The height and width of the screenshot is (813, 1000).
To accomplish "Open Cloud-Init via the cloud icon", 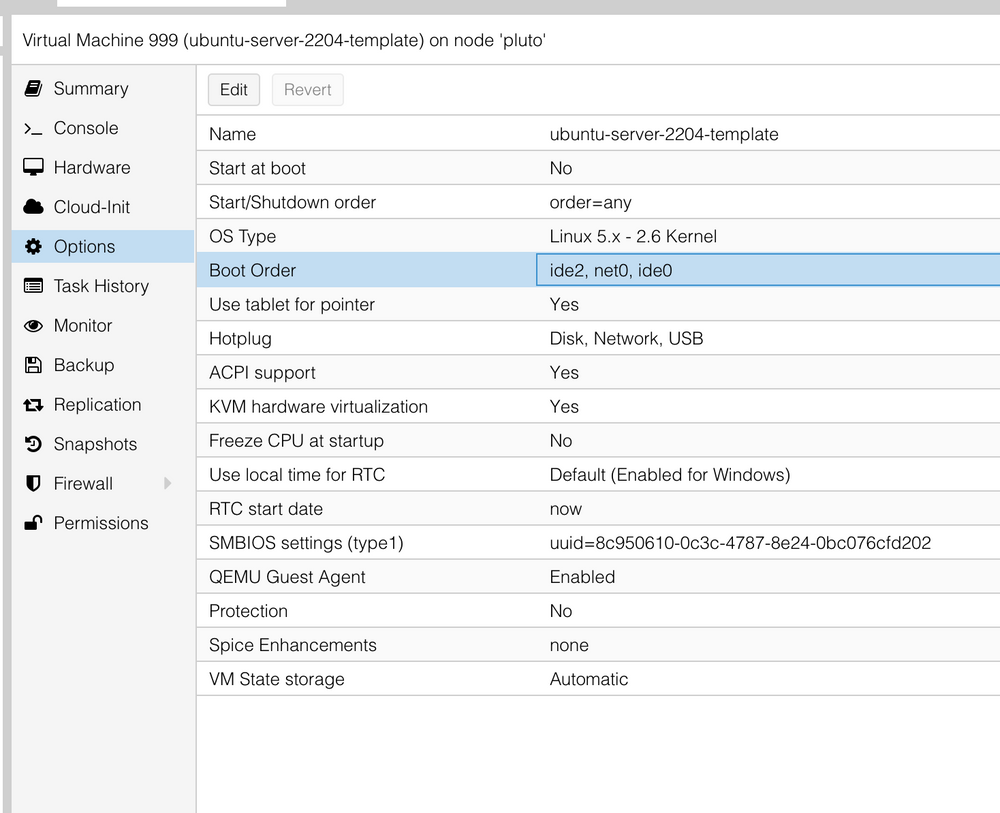I will click(x=34, y=207).
